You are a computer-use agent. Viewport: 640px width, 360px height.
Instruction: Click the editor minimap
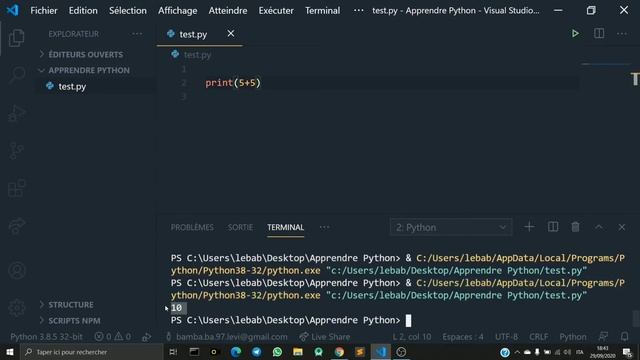606,64
